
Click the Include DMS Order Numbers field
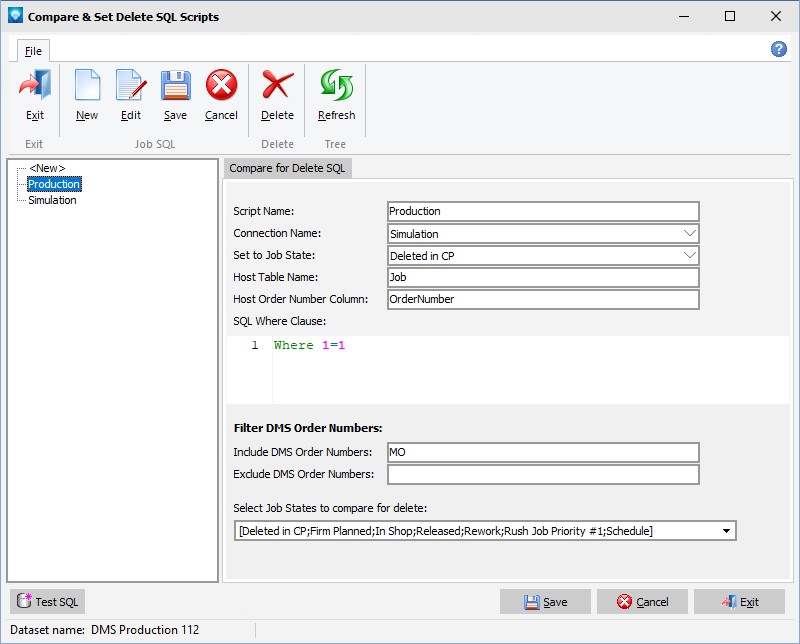point(543,452)
